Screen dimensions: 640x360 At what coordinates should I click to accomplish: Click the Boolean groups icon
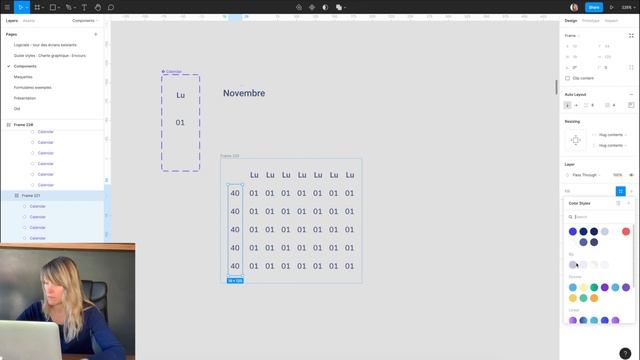point(338,7)
